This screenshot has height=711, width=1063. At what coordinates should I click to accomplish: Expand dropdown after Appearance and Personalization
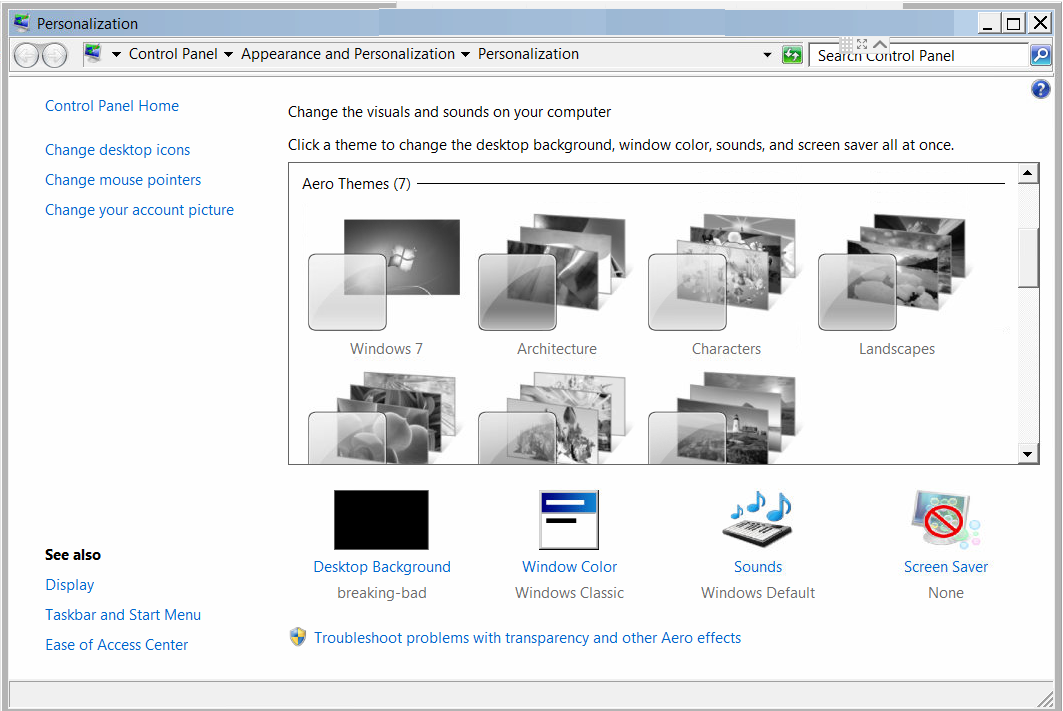coord(465,55)
